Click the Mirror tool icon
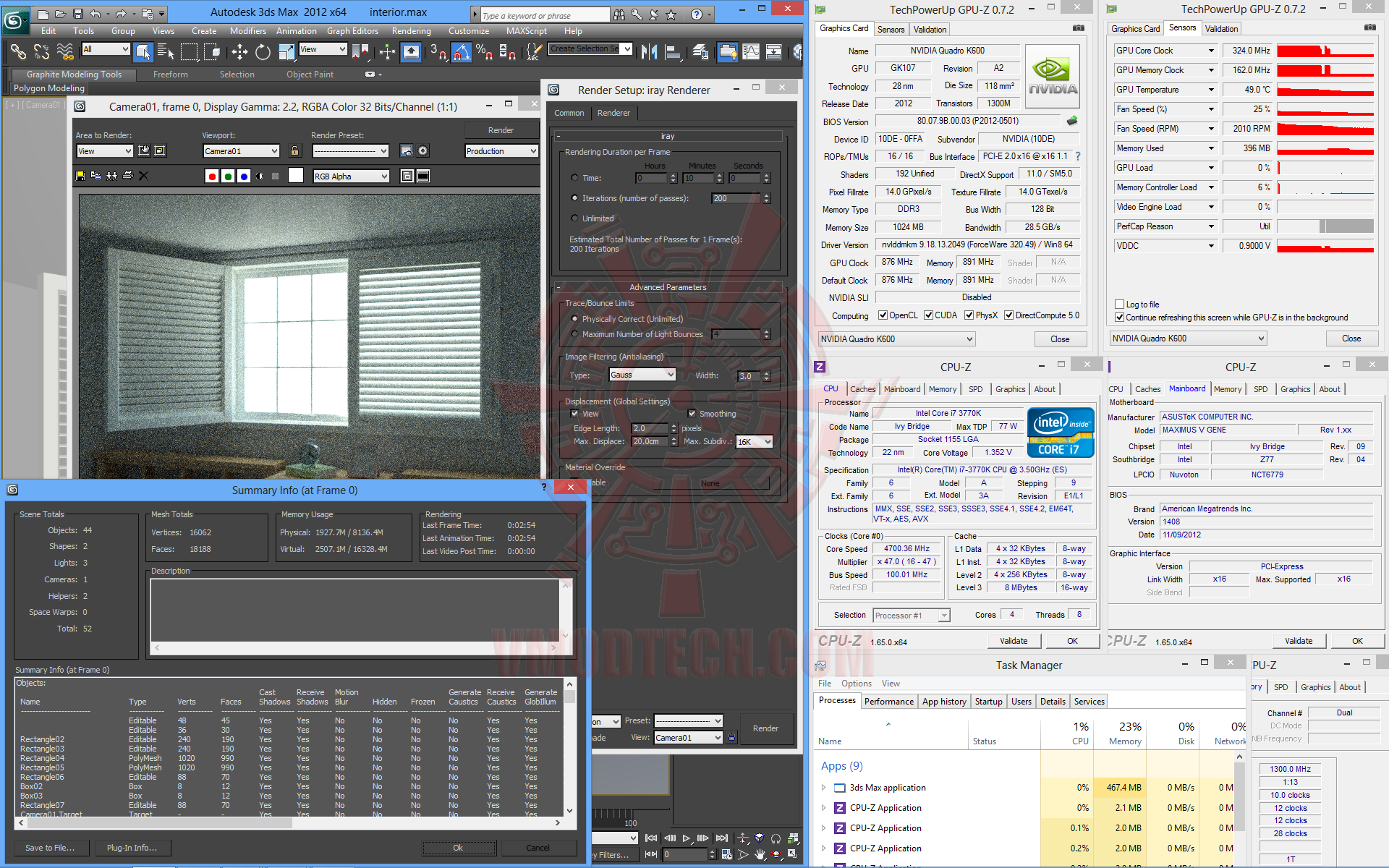Image resolution: width=1389 pixels, height=868 pixels. pos(649,51)
